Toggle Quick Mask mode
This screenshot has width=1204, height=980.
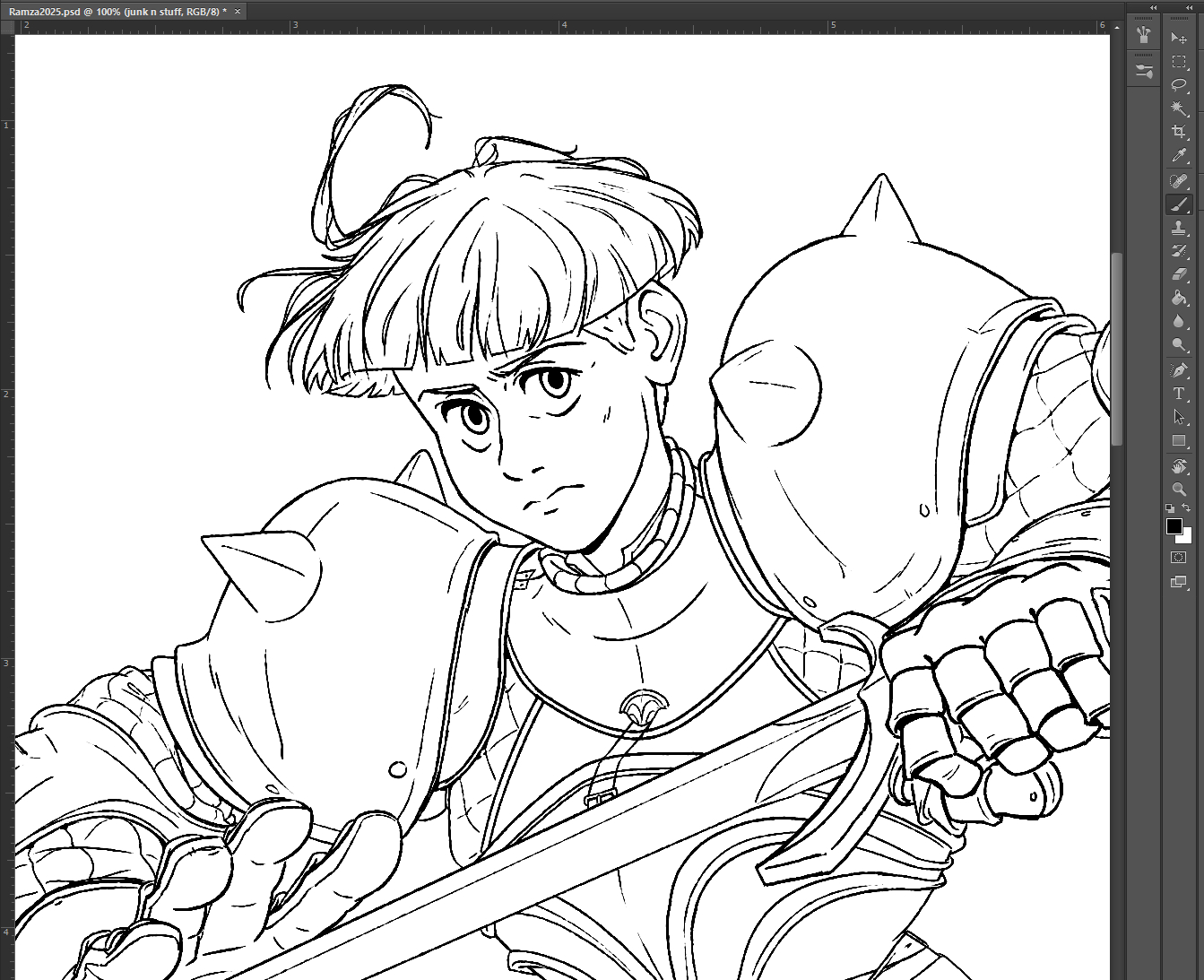tap(1179, 558)
